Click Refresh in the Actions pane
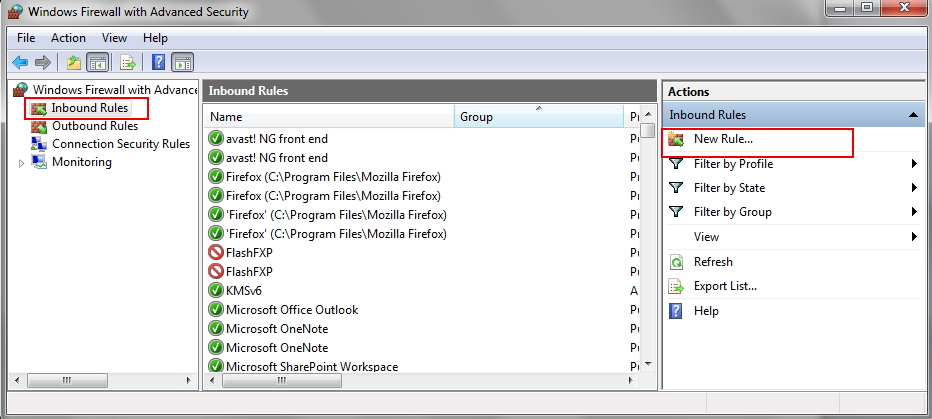Screen dimensions: 932x419 pyautogui.click(x=713, y=262)
